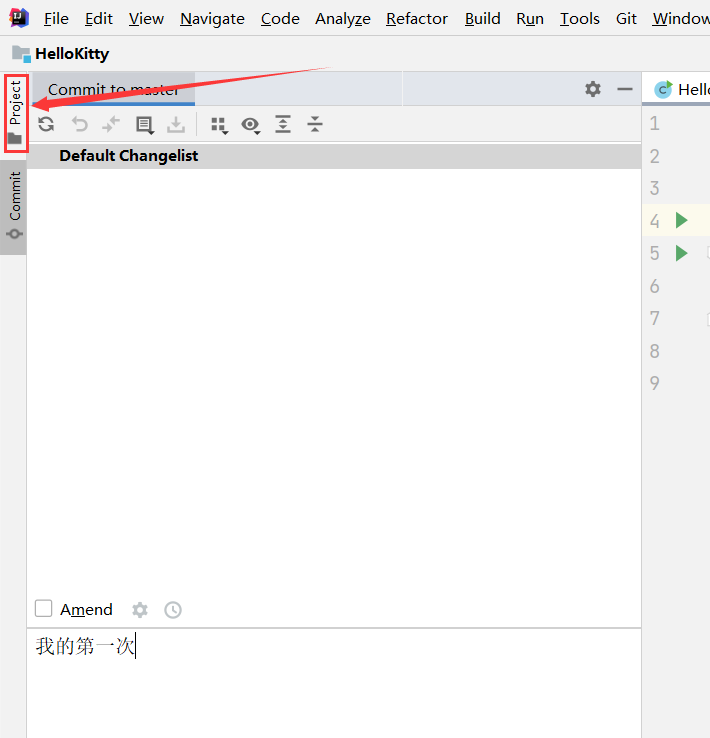Click the Expand All icon
Viewport: 710px width, 738px height.
coord(283,124)
